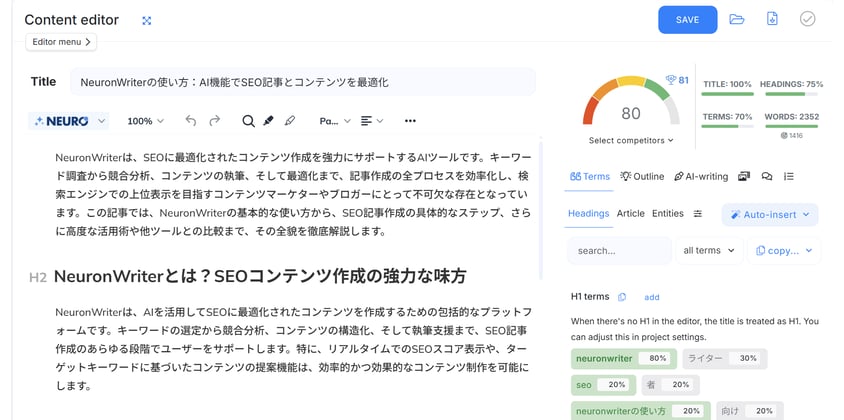Screen dimensions: 844x420
Task: Click the add link next to H1 terms
Action: pyautogui.click(x=651, y=297)
